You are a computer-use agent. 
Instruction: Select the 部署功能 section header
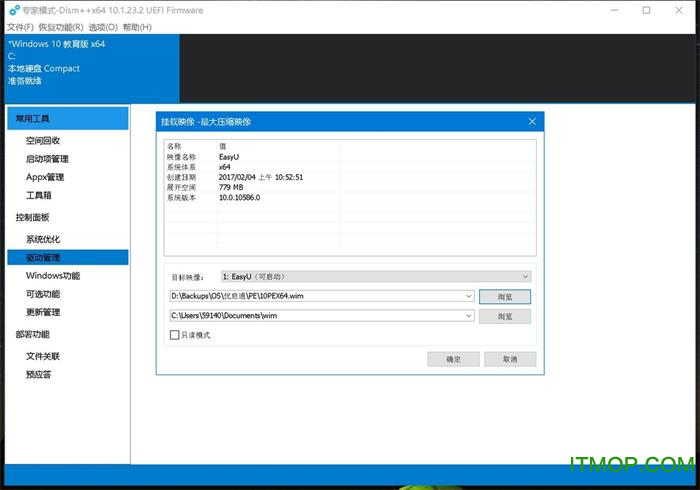click(x=33, y=334)
